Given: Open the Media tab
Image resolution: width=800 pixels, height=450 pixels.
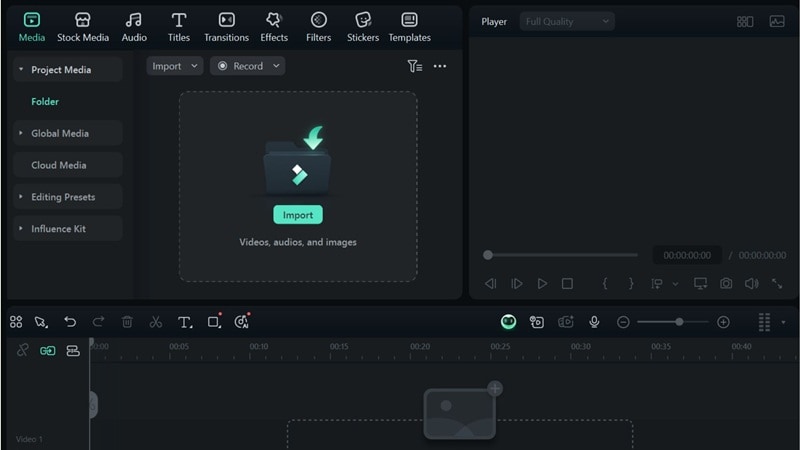Looking at the screenshot, I should pos(32,28).
